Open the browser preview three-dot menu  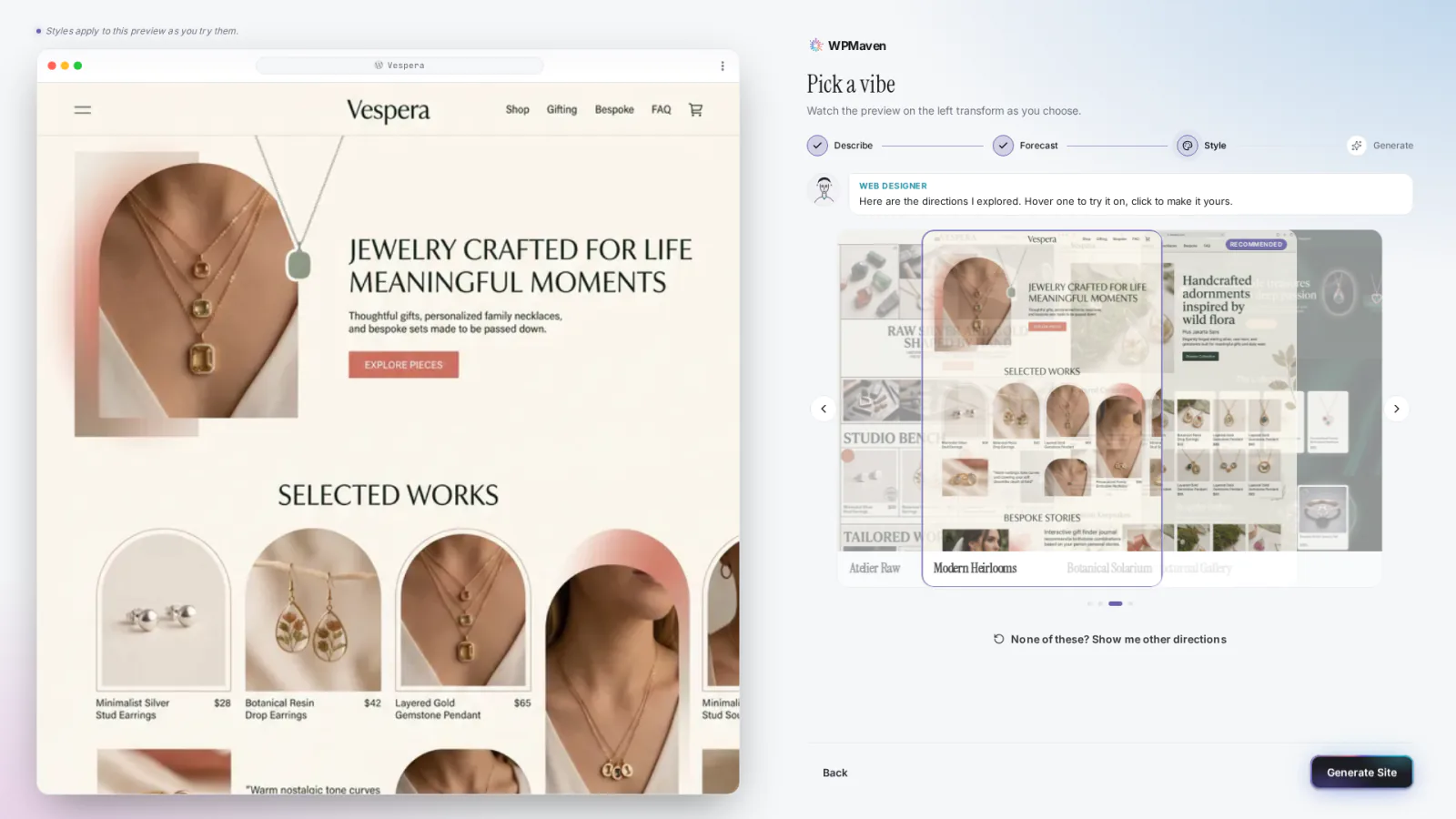[x=723, y=66]
